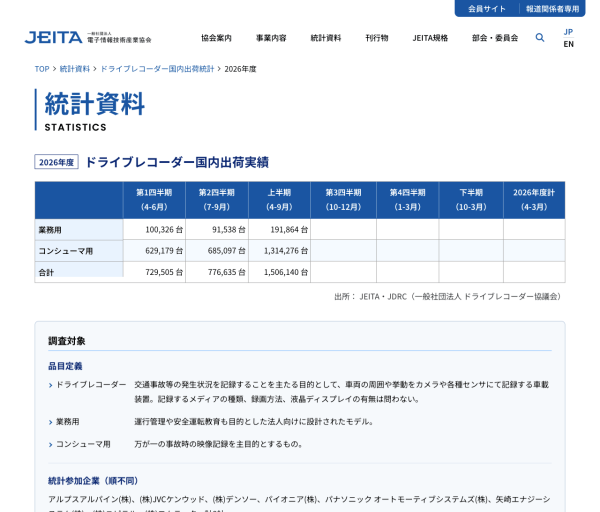Screen dimensions: 600x512
Task: Click the 出所 source note text
Action: [448, 297]
